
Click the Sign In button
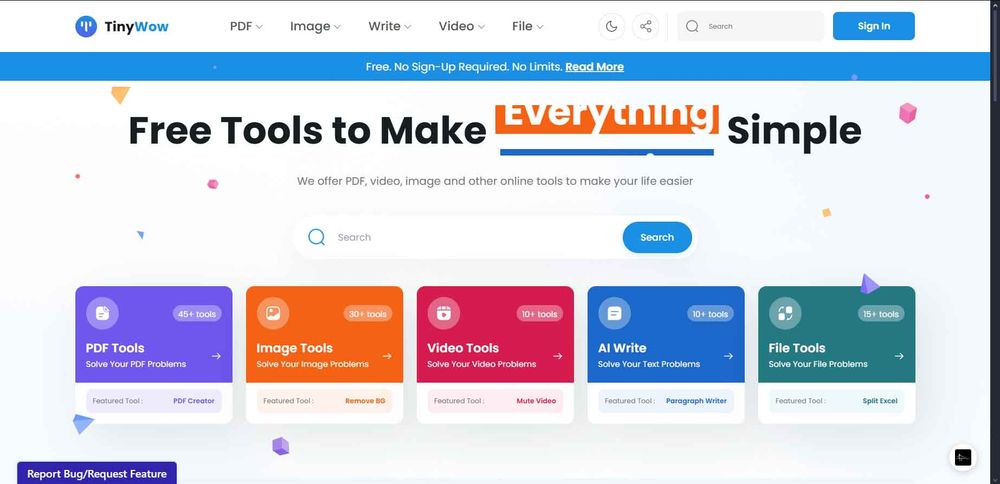point(874,26)
